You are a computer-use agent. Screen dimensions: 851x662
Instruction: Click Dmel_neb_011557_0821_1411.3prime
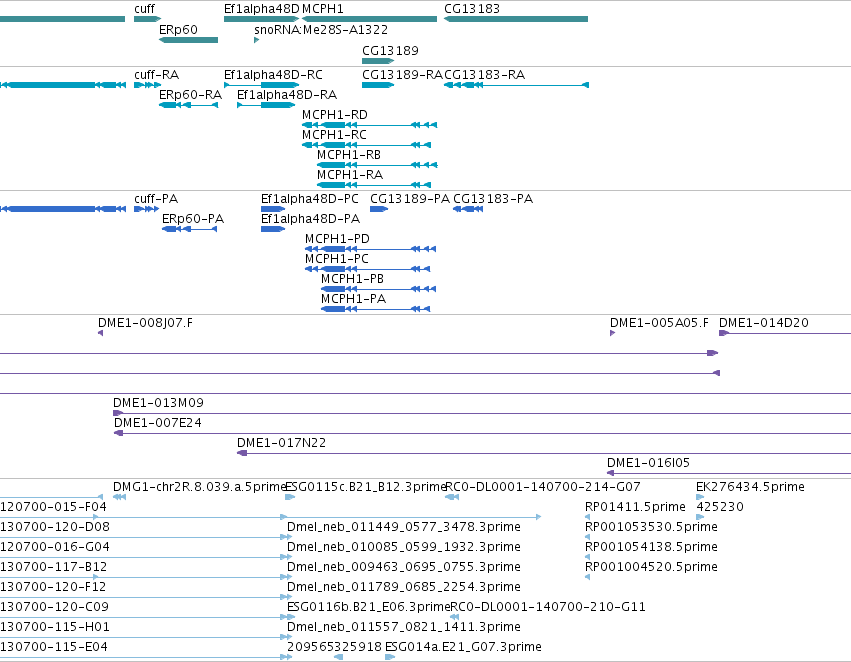point(404,627)
